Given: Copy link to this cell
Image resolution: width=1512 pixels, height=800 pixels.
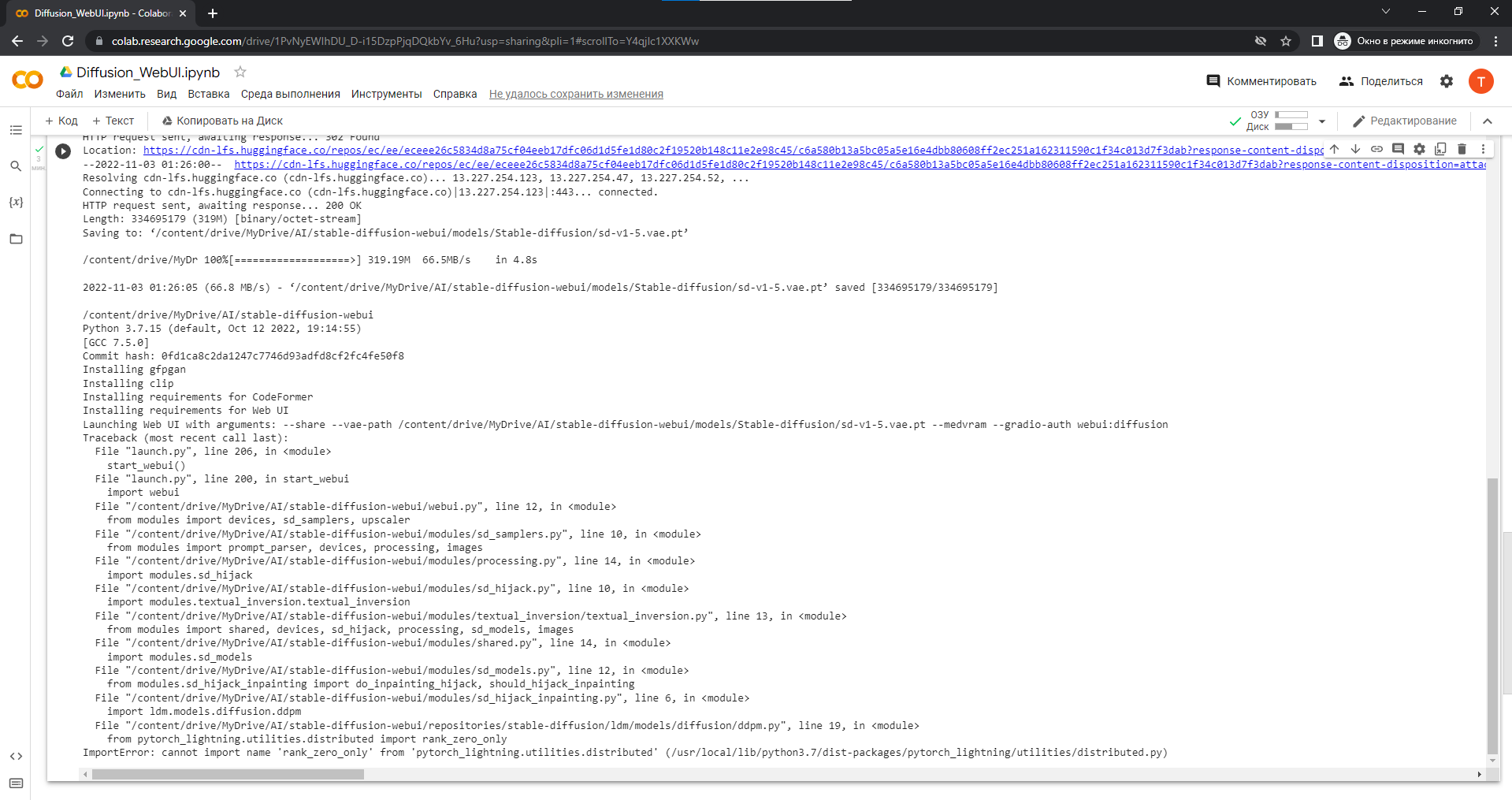Looking at the screenshot, I should coord(1377,149).
